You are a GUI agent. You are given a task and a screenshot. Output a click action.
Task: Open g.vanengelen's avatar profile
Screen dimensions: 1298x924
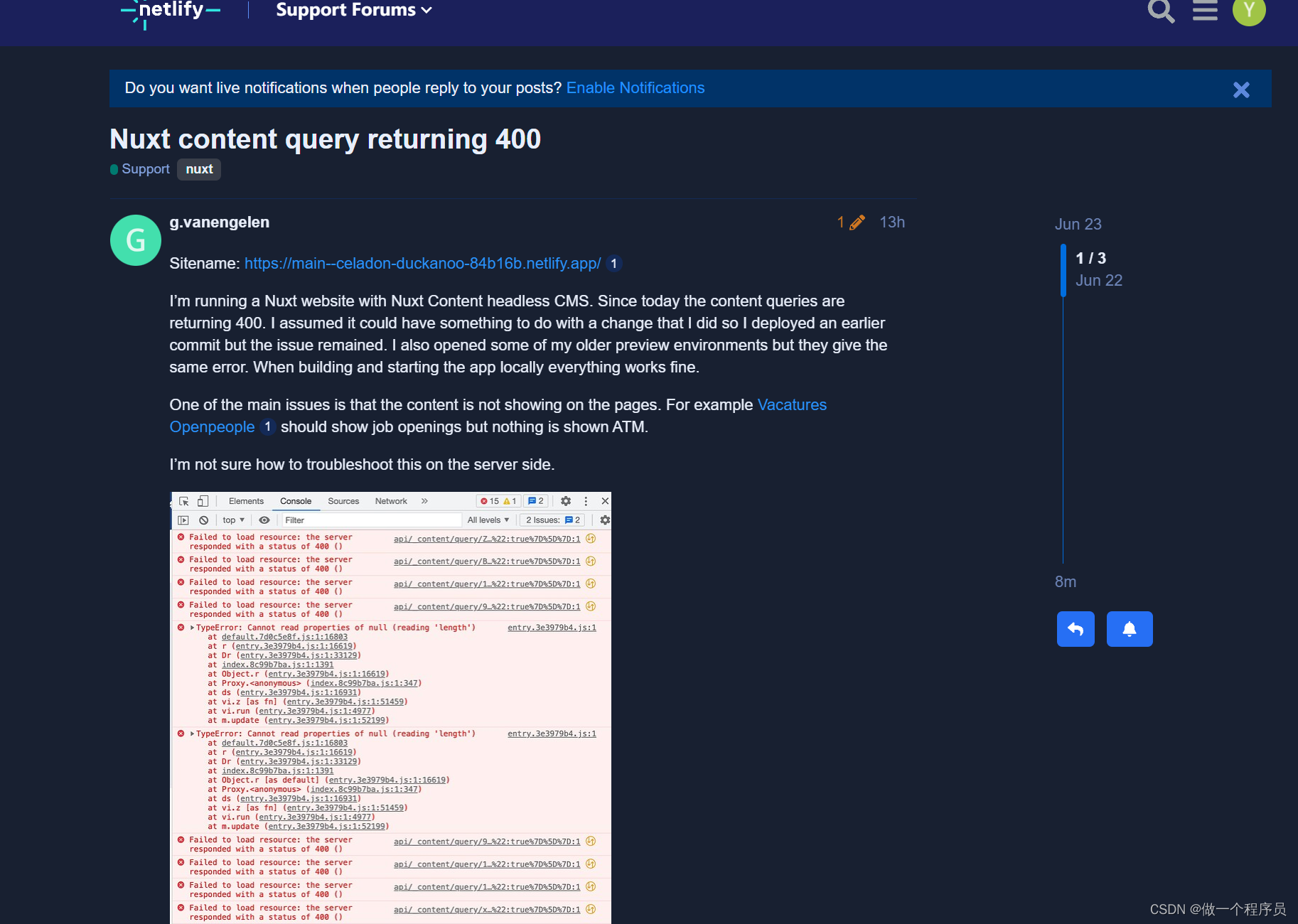tap(136, 240)
